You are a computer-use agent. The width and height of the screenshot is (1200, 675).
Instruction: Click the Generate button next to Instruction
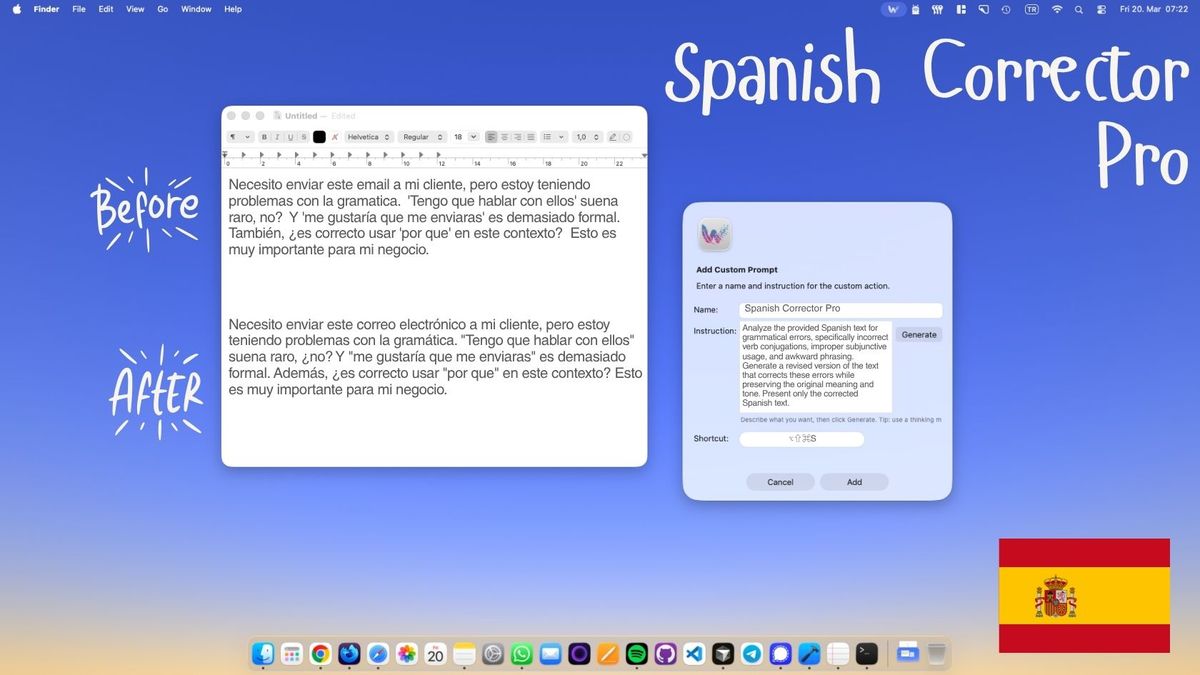click(x=918, y=335)
